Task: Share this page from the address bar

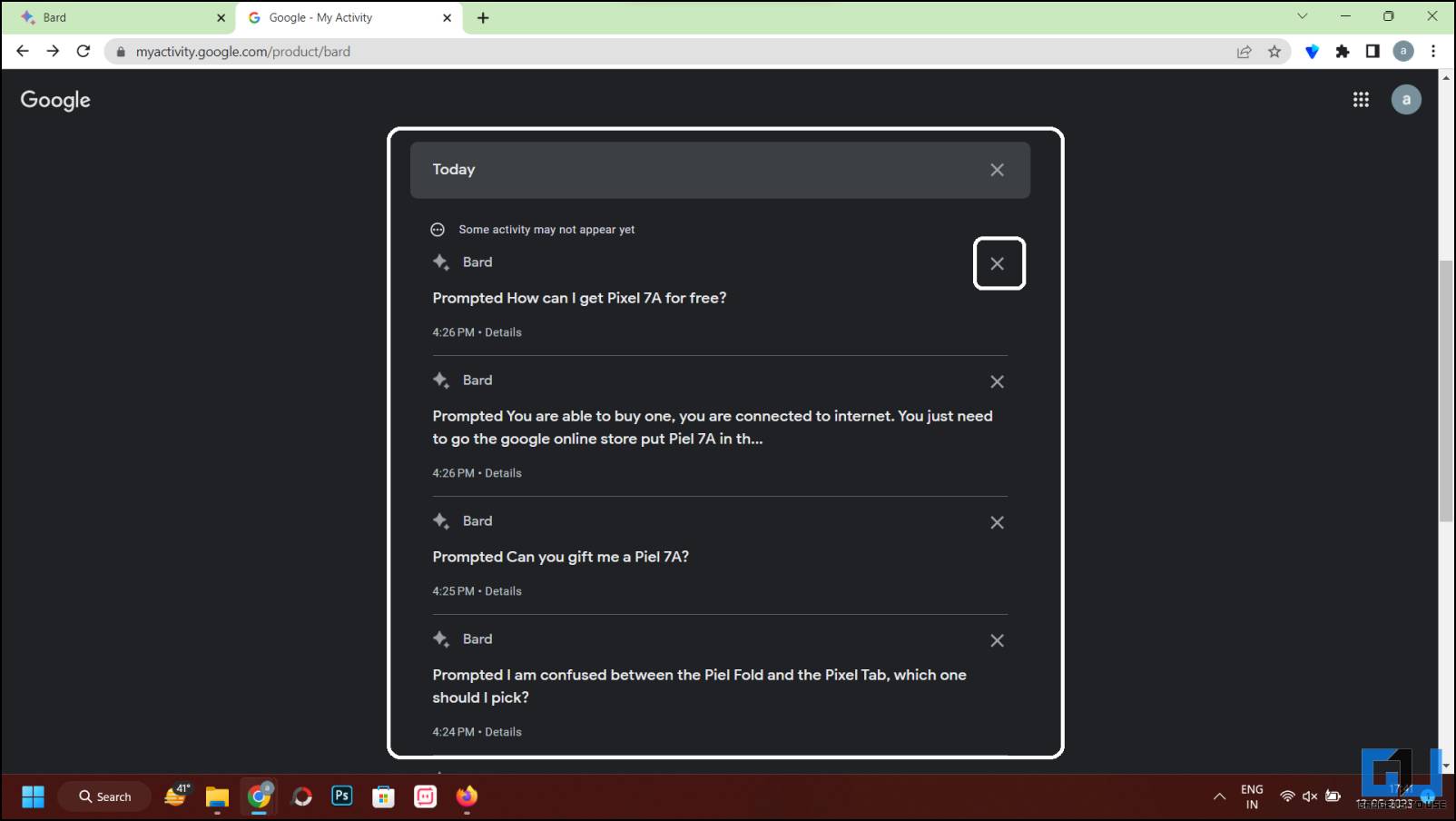Action: click(1244, 52)
